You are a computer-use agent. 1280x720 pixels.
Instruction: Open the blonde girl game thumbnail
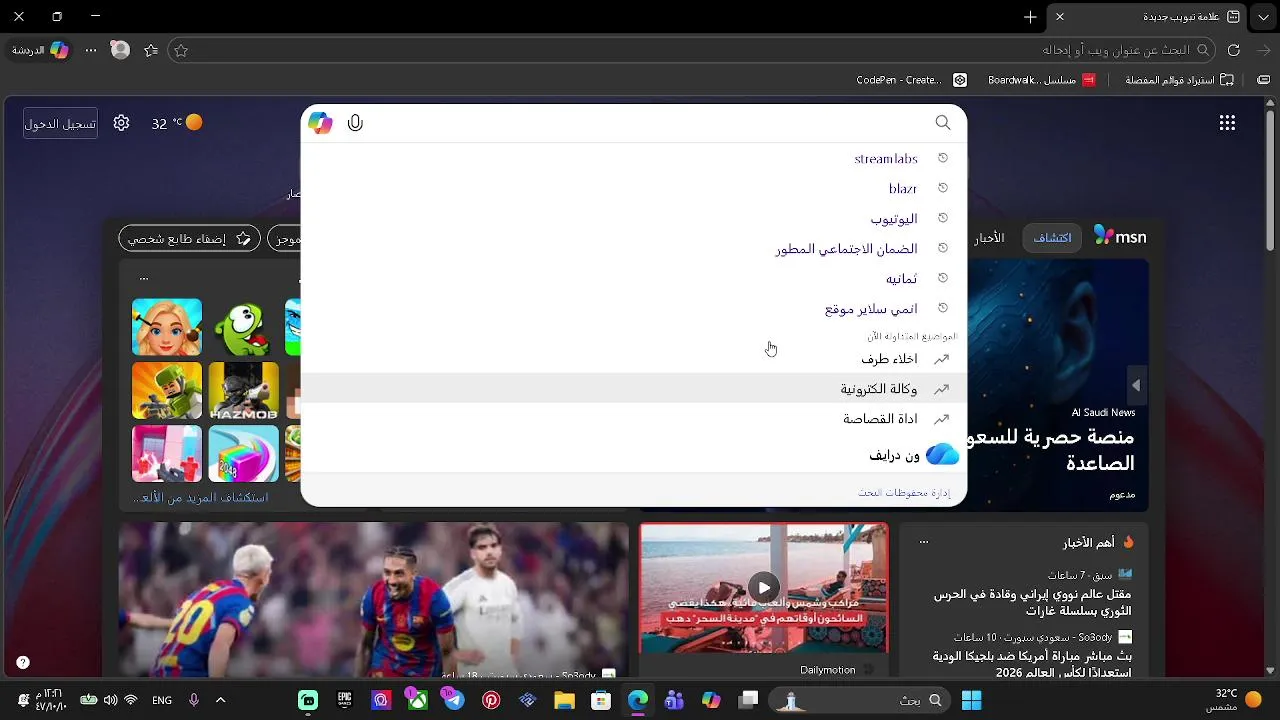click(167, 327)
